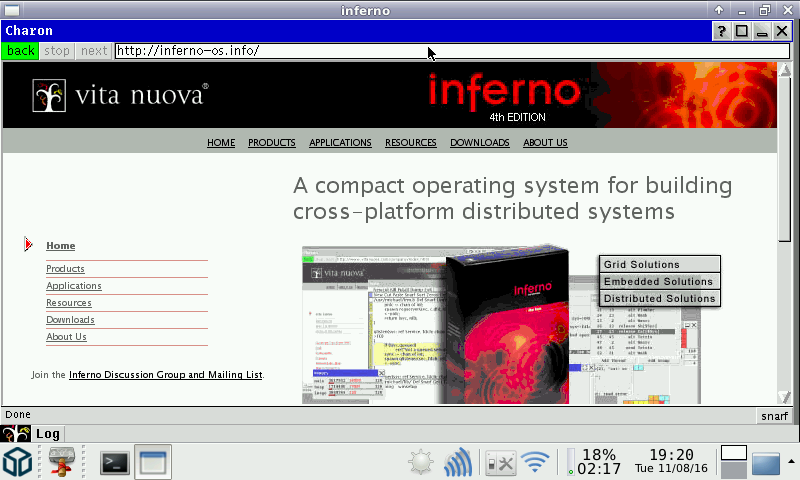This screenshot has height=480, width=800.
Task: Click the Inferno logo start icon
Action: point(16,433)
